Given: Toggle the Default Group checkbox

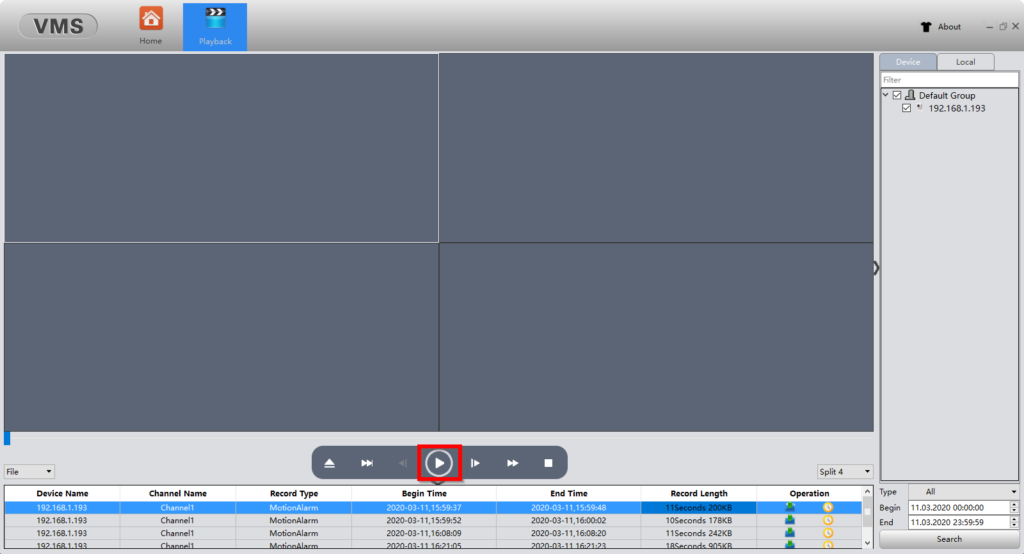Looking at the screenshot, I should click(897, 96).
